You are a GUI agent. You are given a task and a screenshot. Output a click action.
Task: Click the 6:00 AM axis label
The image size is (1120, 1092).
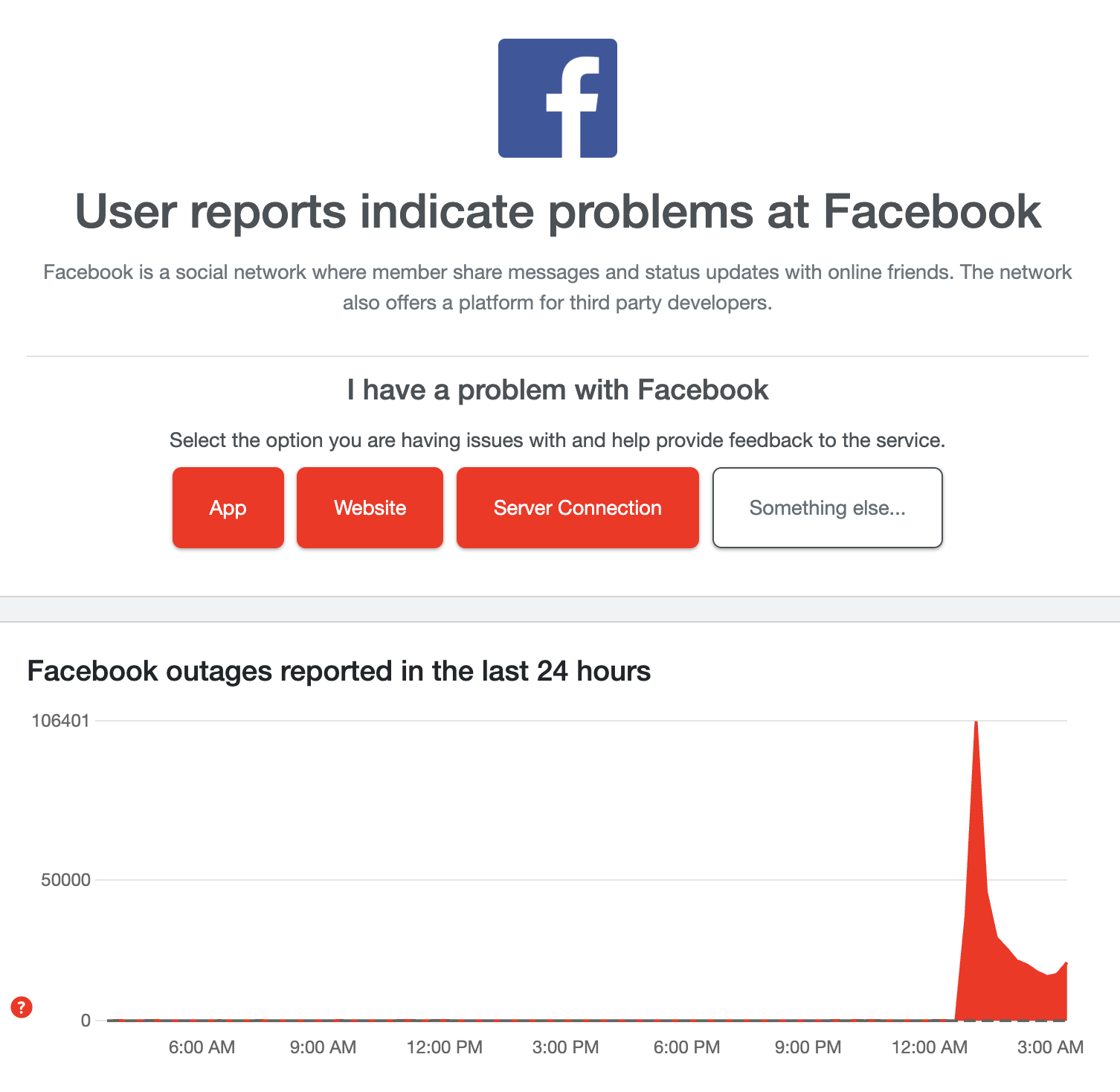click(202, 1047)
